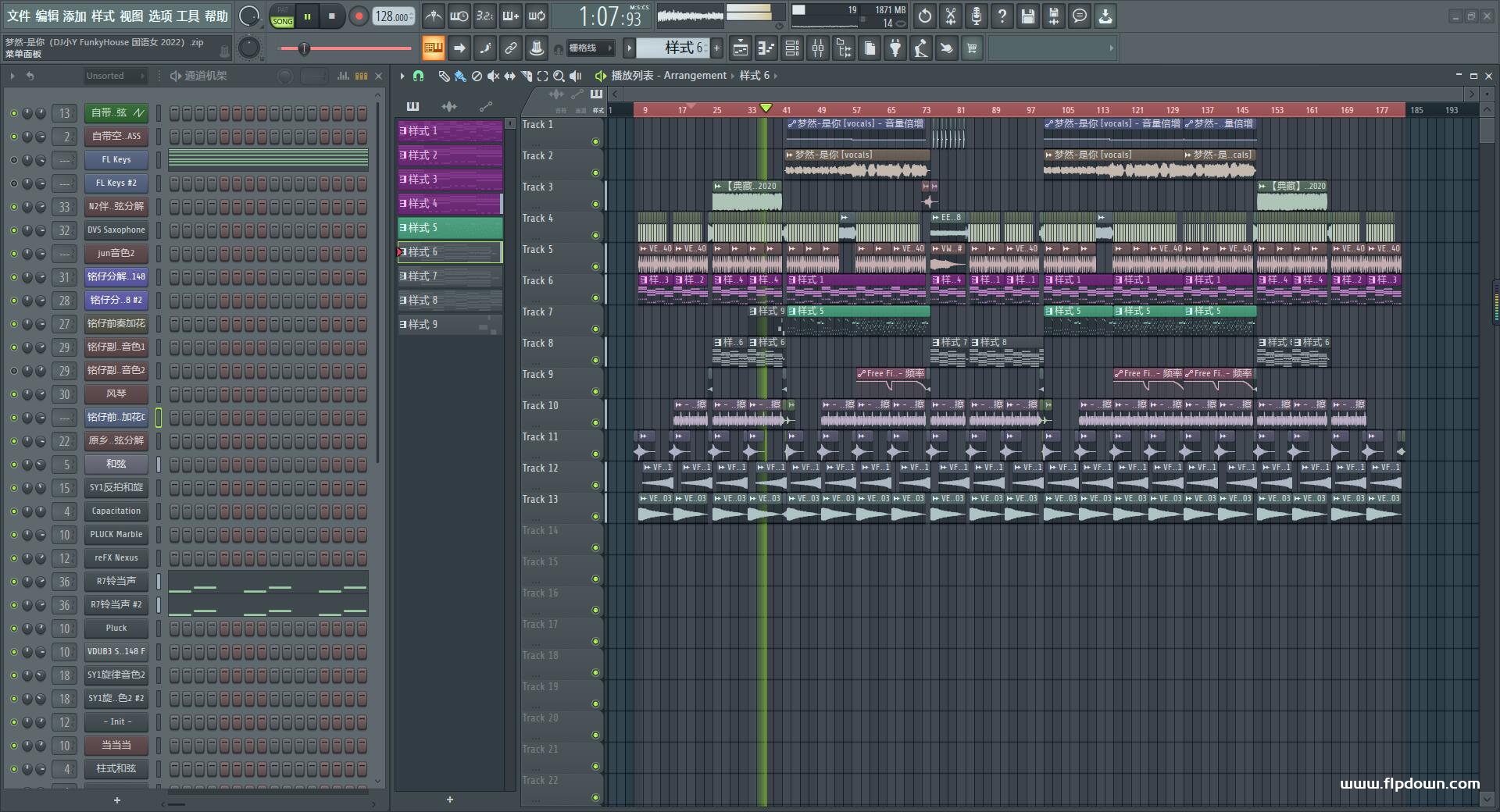
Task: Open the channel rack options arrow
Action: 12,76
